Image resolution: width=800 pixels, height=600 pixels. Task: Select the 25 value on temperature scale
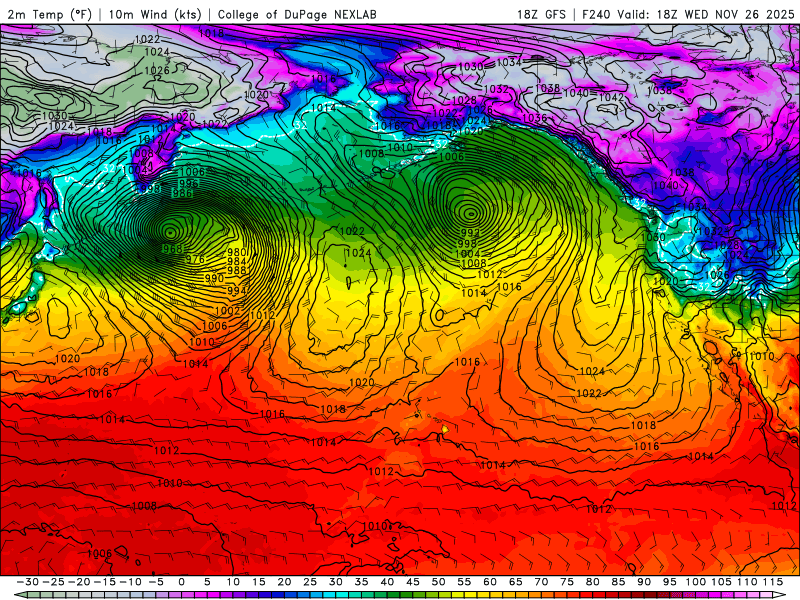click(310, 582)
